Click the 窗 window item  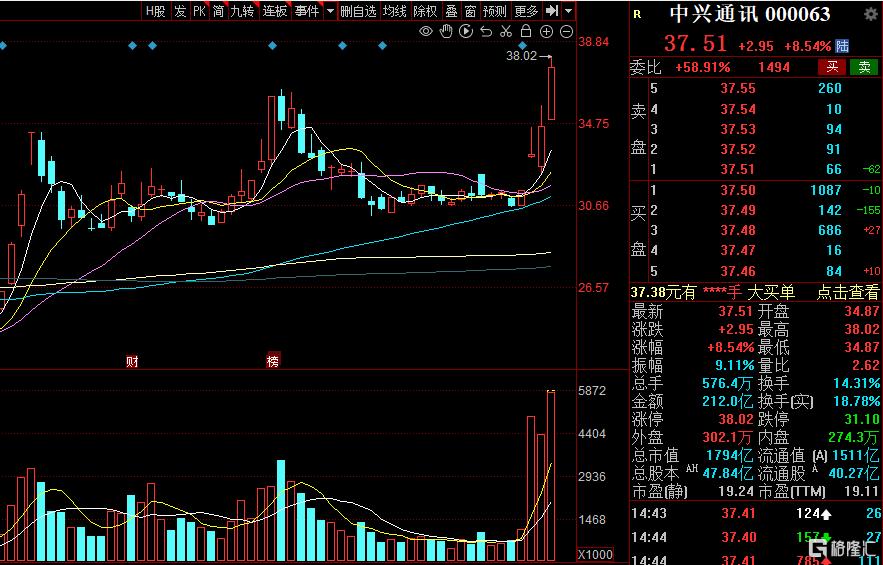click(x=470, y=11)
